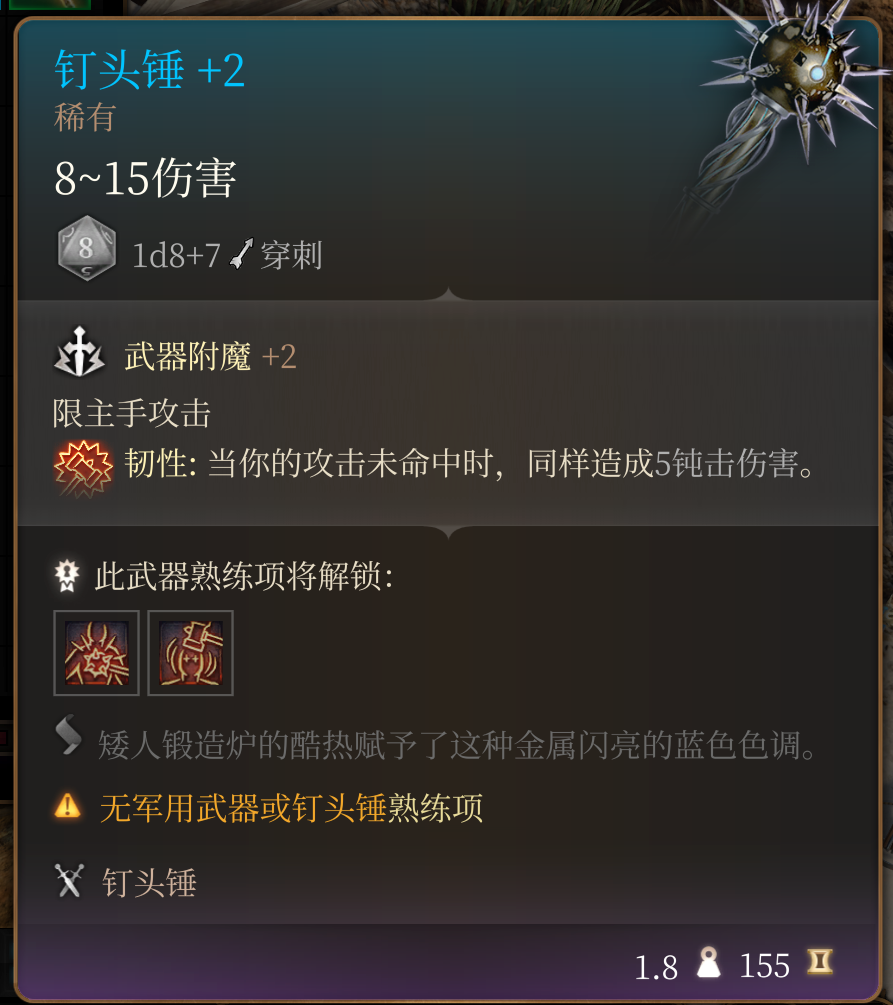893x1005 pixels.
Task: Click the weapon enchantment sword icon
Action: tap(79, 352)
